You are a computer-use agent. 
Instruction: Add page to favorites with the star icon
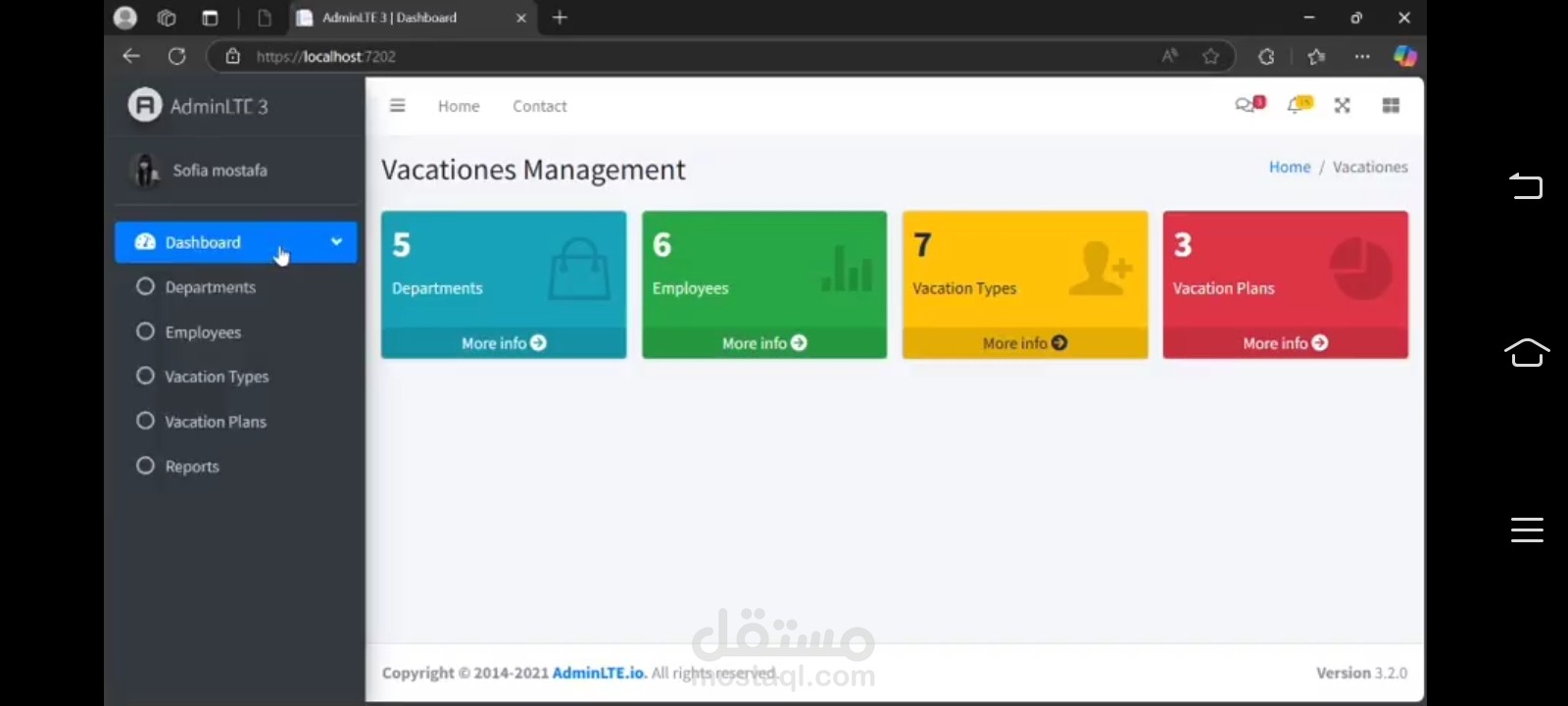pyautogui.click(x=1211, y=56)
